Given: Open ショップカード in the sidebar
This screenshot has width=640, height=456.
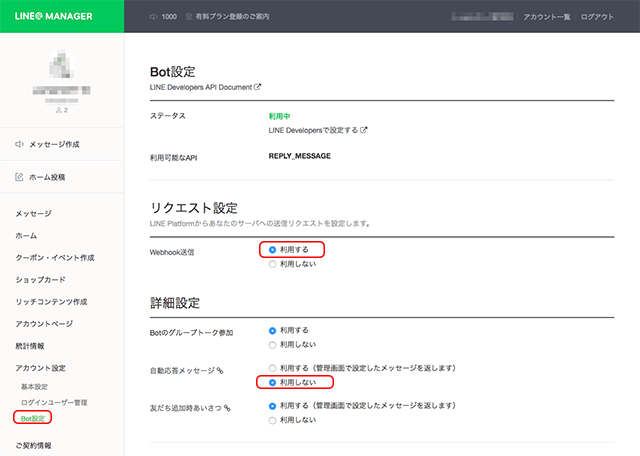Looking at the screenshot, I should (40, 280).
